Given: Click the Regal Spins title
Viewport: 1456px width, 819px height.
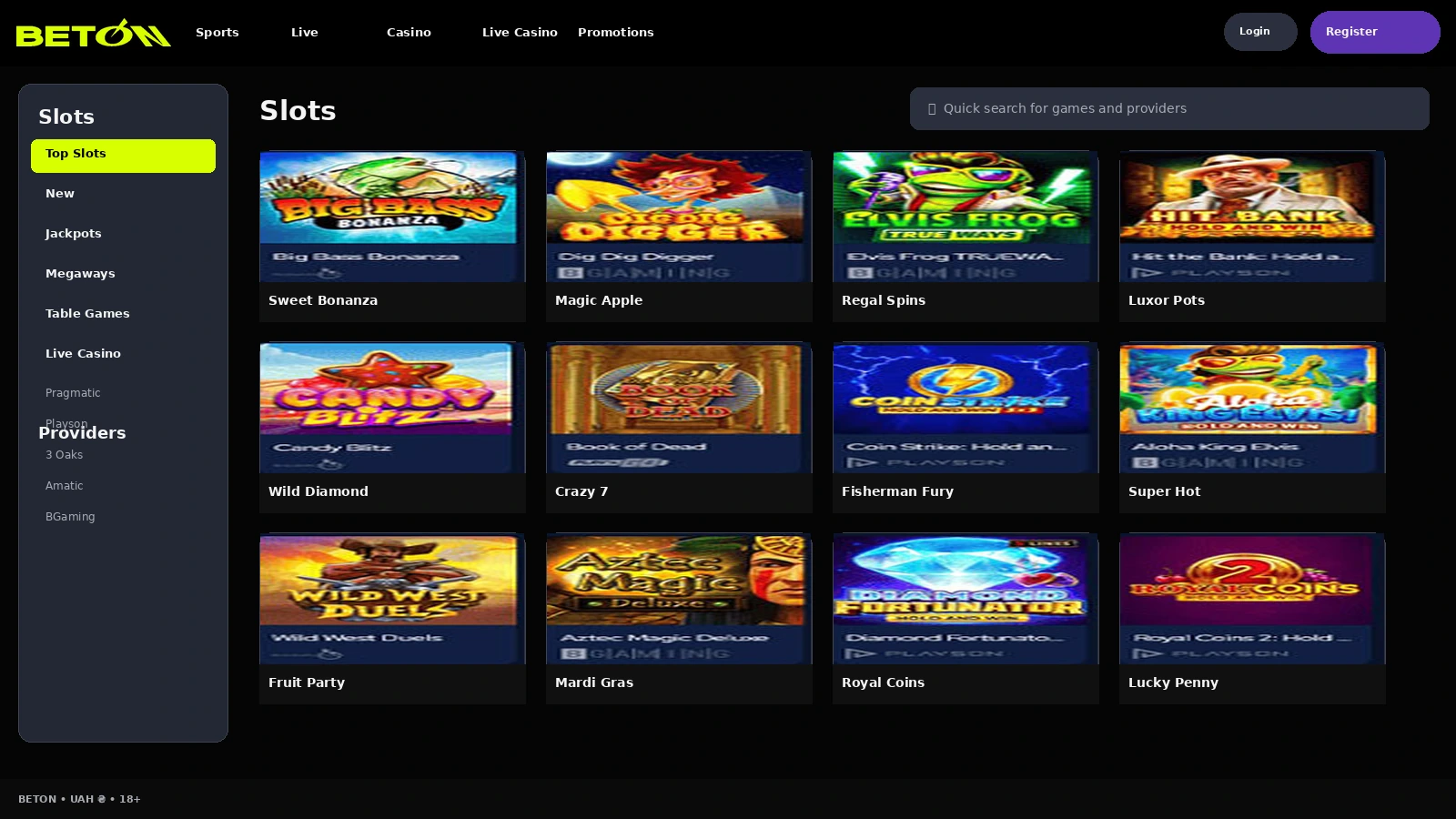Looking at the screenshot, I should tap(884, 300).
